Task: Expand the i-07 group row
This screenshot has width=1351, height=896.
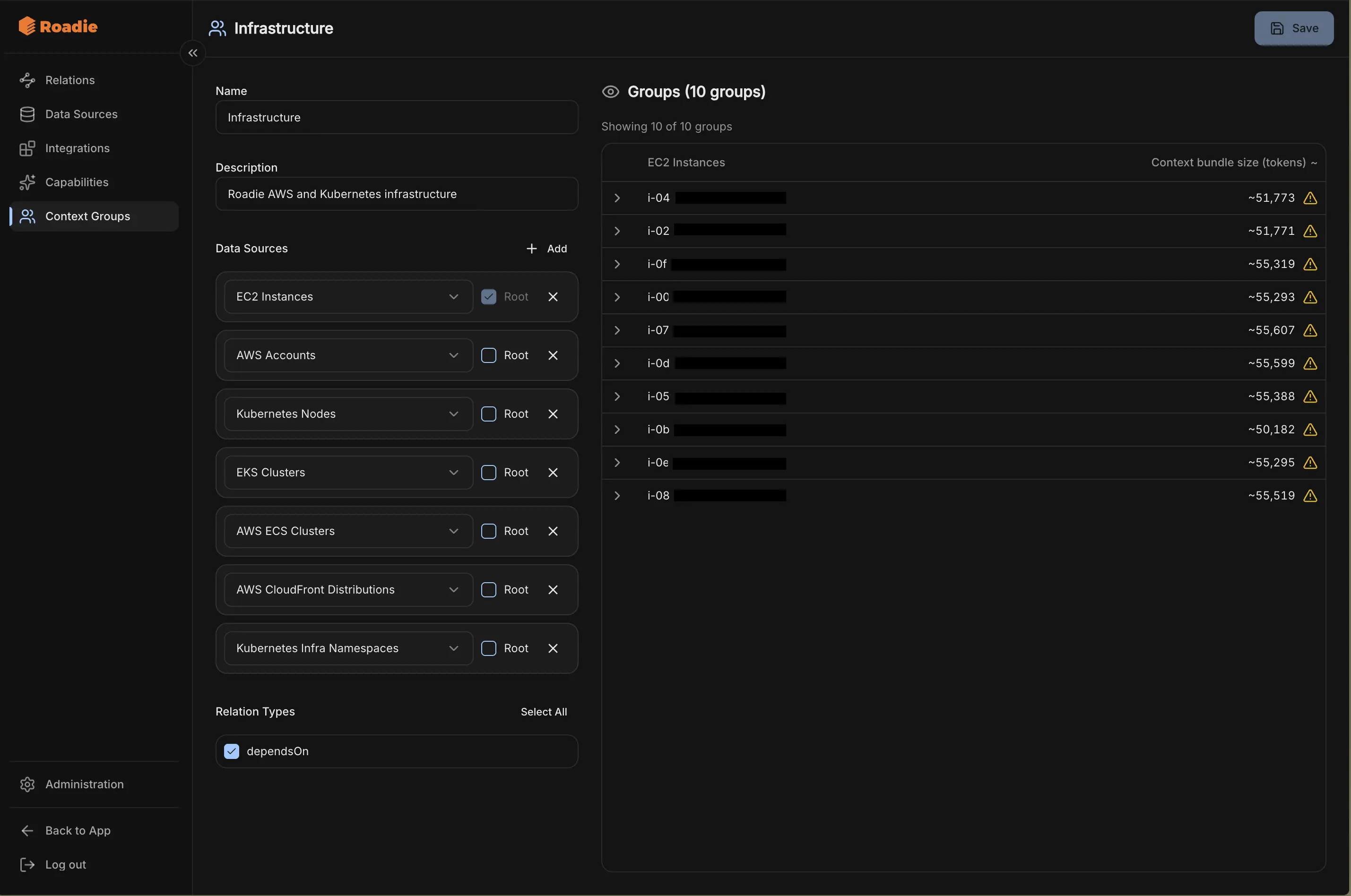Action: (617, 330)
